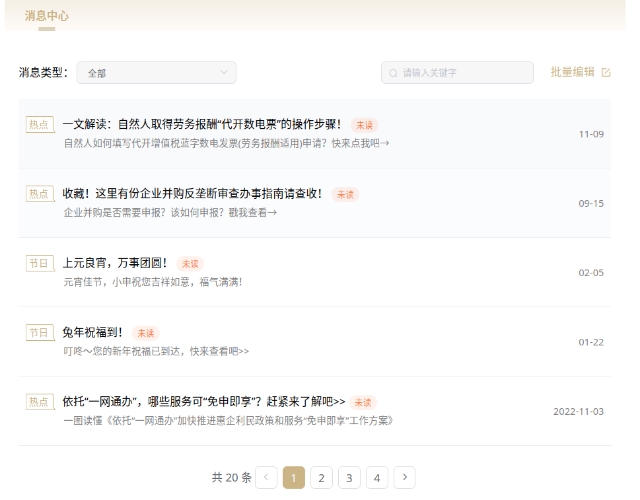Open message 依托一网通办 免申即享
640x500 pixels.
(204, 402)
